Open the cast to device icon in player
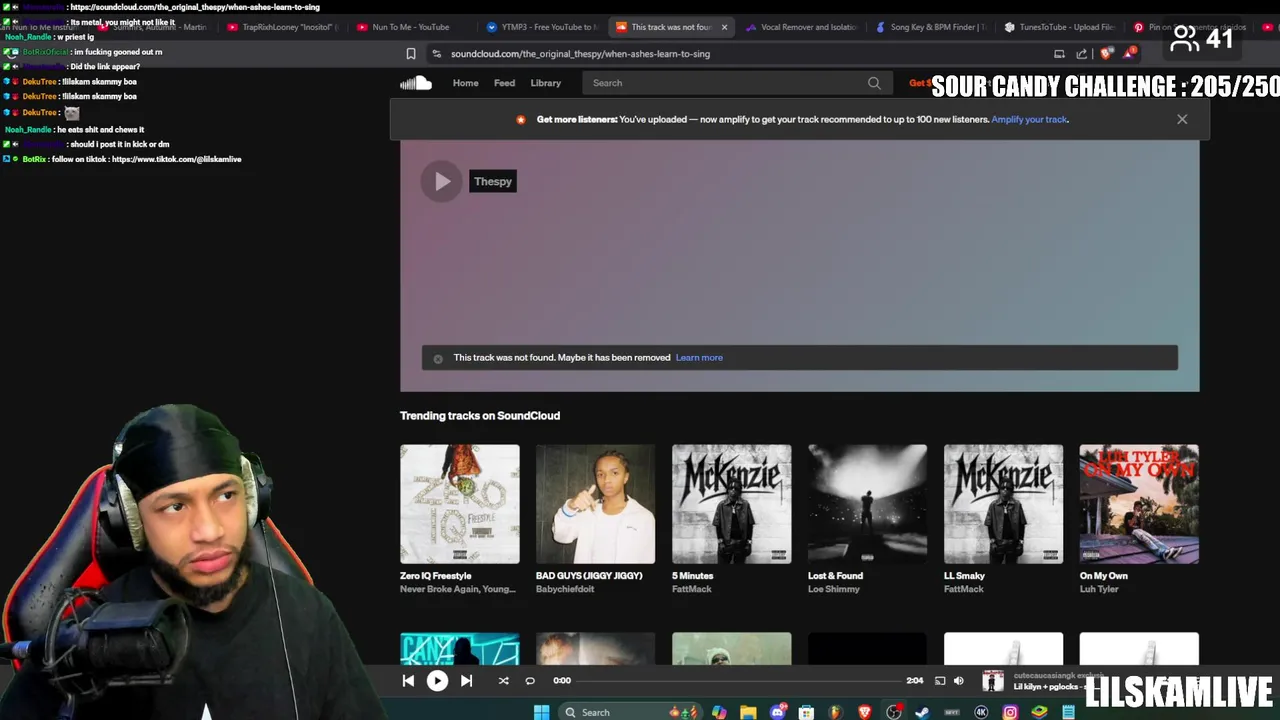The image size is (1280, 720). [940, 681]
